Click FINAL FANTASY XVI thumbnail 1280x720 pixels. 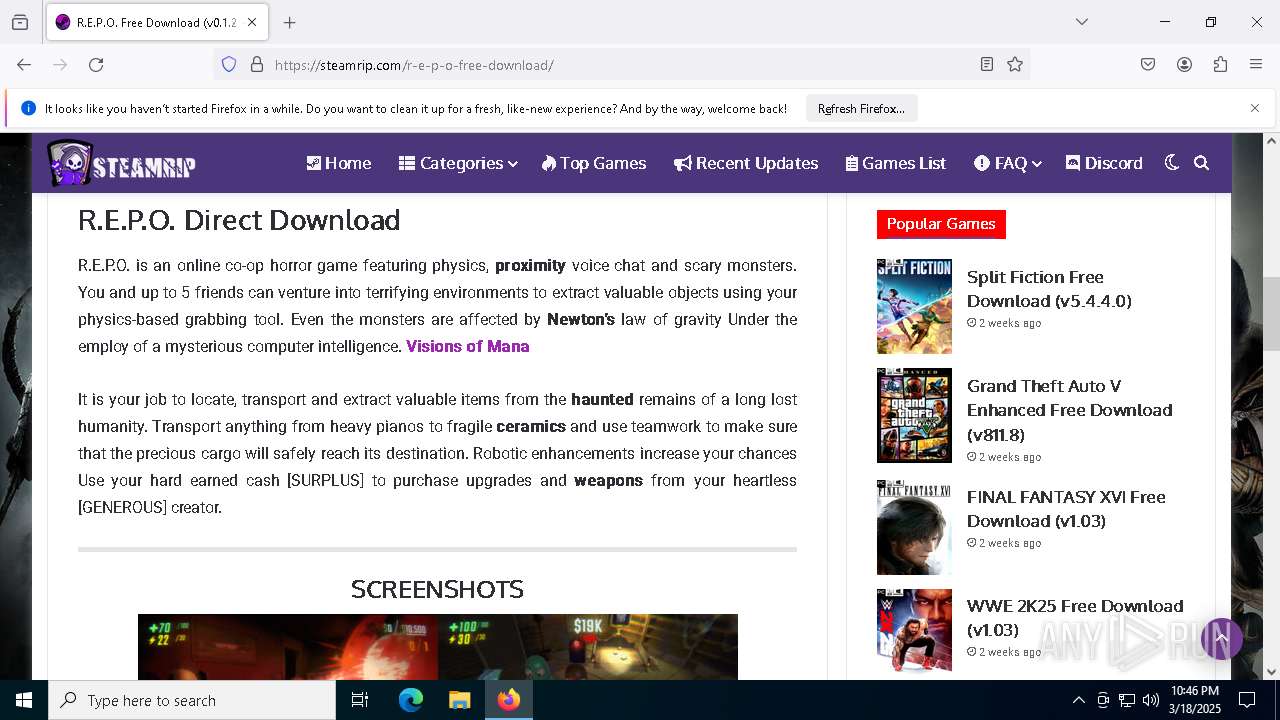click(914, 527)
